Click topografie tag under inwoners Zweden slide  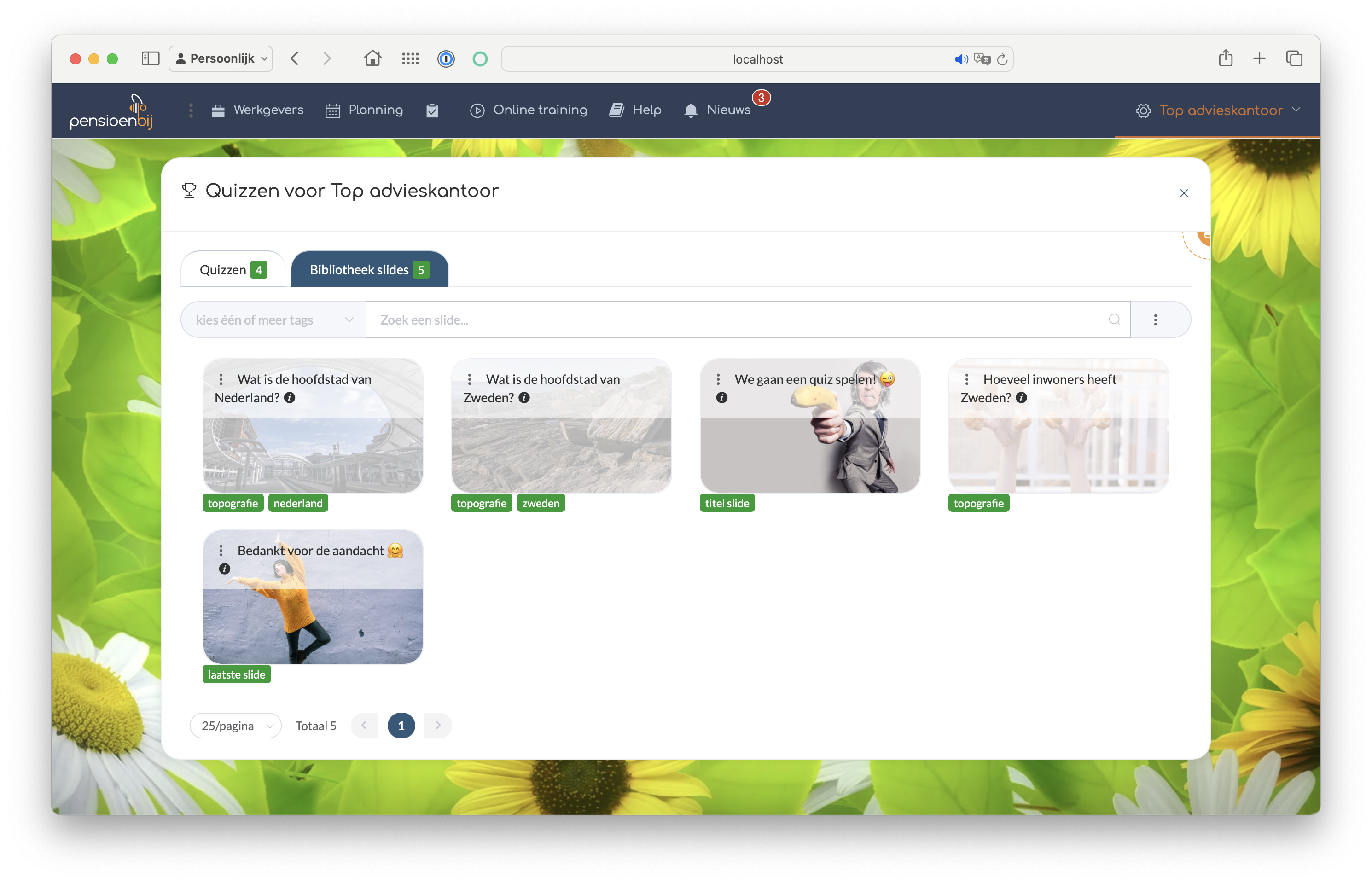click(x=978, y=503)
